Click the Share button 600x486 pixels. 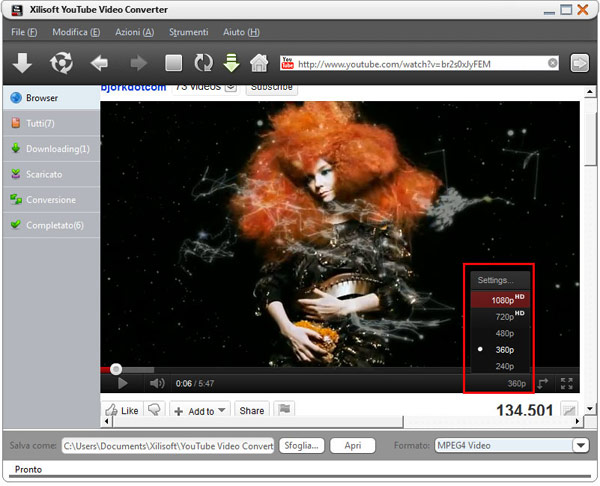click(x=251, y=409)
